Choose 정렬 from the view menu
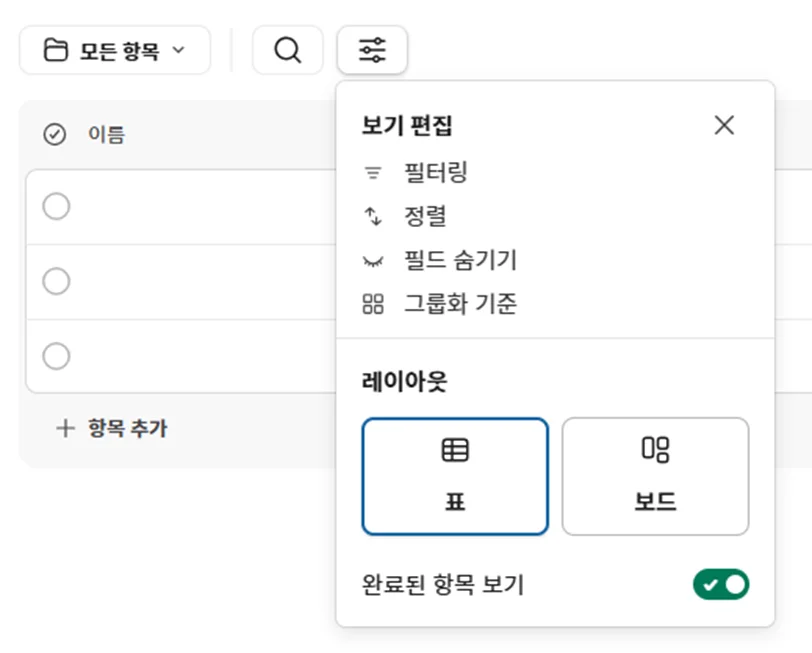 pos(425,216)
